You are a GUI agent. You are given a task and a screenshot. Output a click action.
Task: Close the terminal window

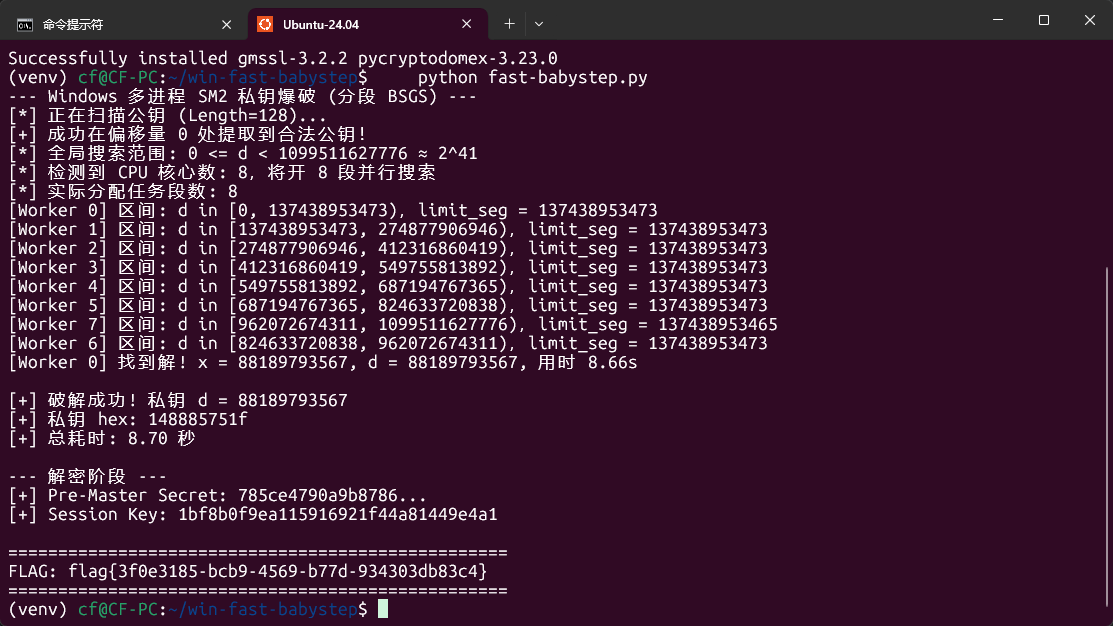click(x=1090, y=20)
